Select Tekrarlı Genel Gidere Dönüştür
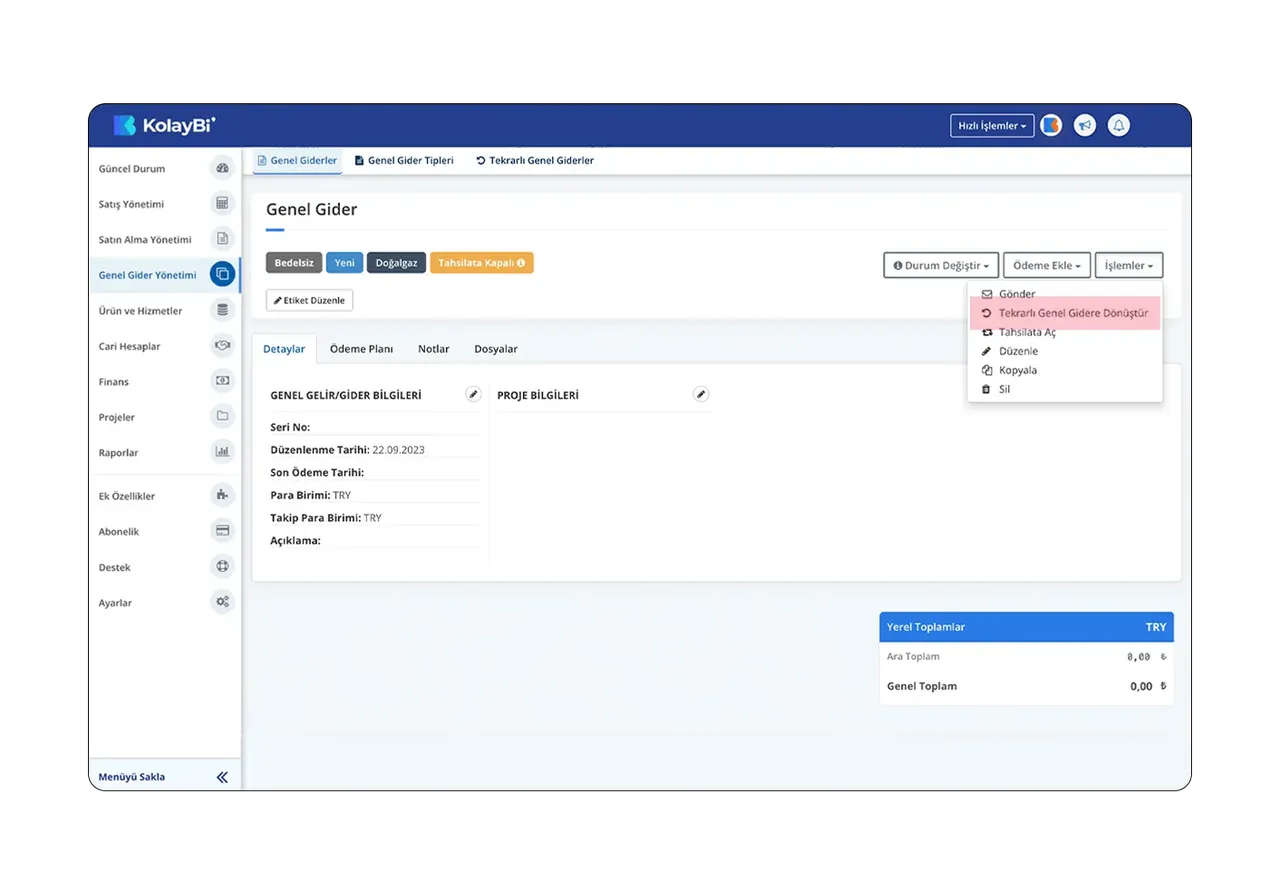The image size is (1280, 870). click(x=1065, y=313)
